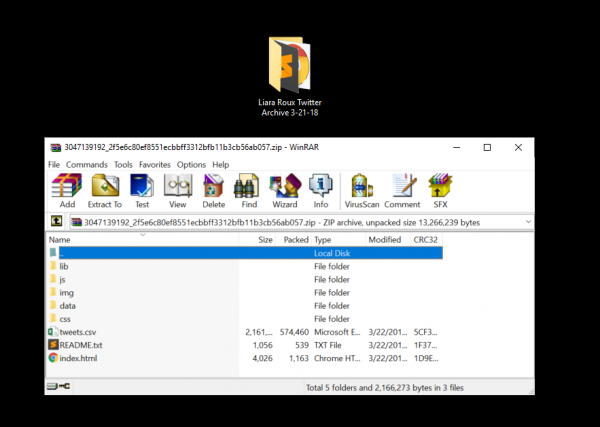The image size is (600, 427).
Task: Run VirusScan on the archive
Action: point(362,189)
